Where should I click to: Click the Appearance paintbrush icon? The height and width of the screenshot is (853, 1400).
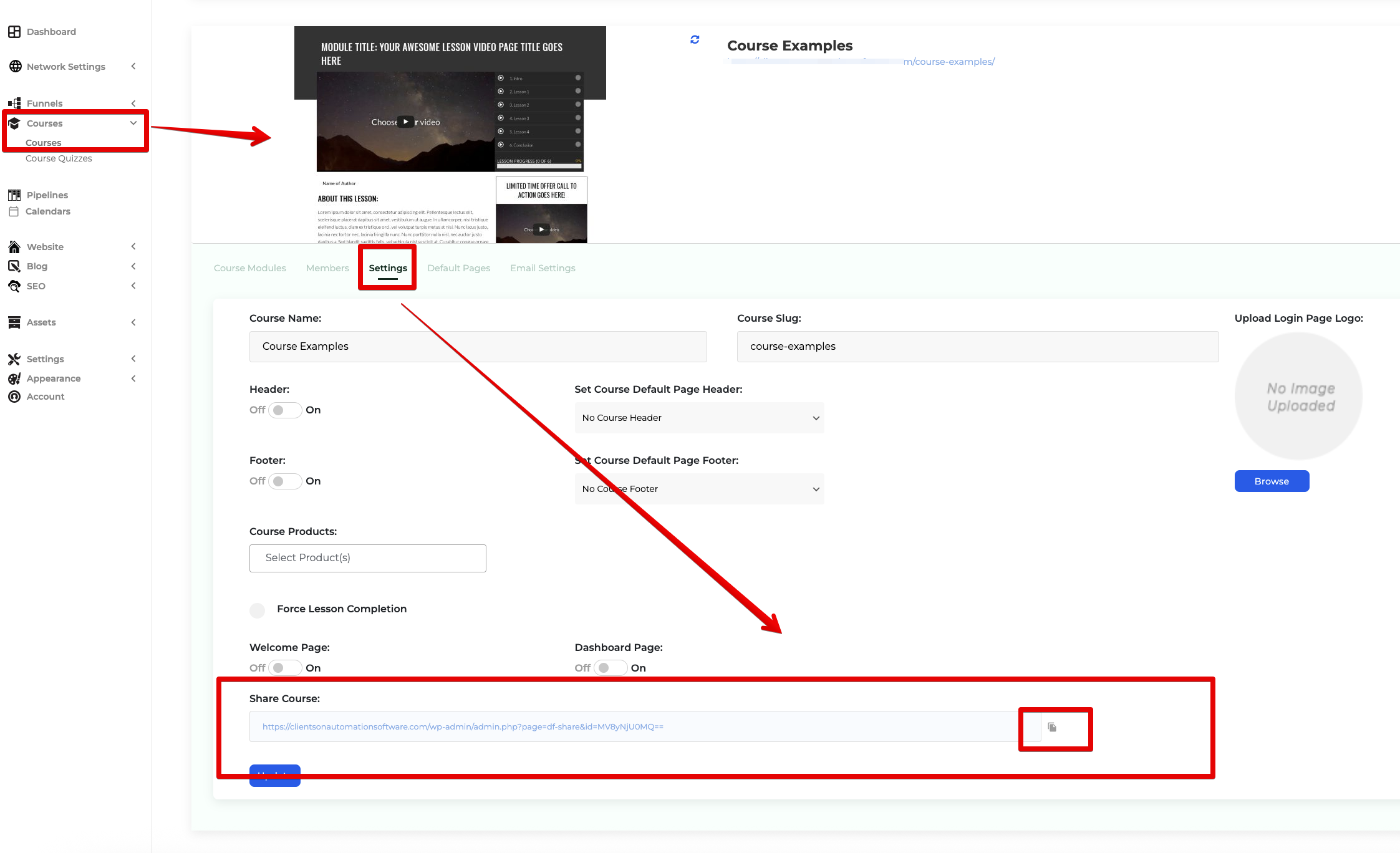(14, 378)
